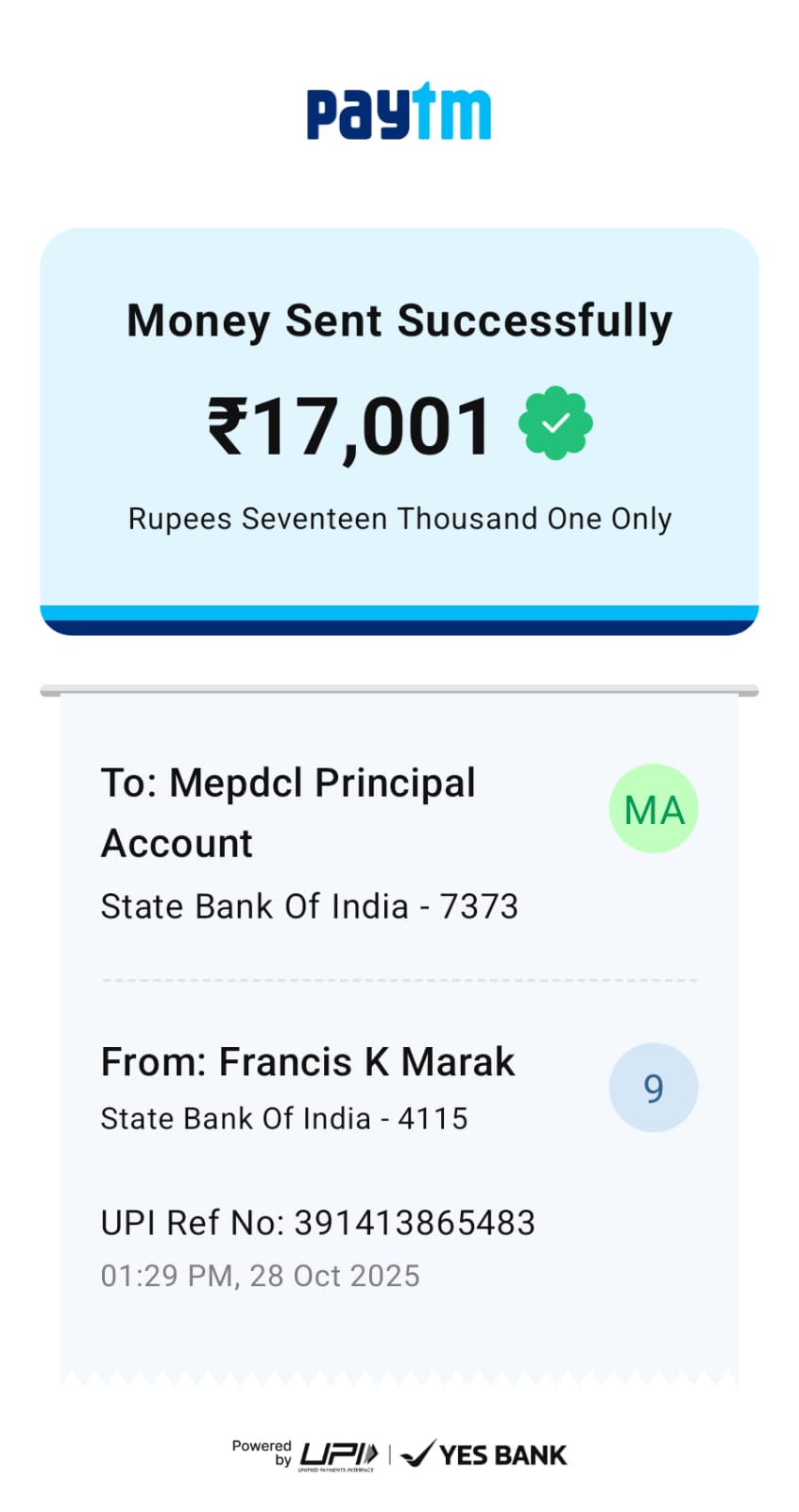The width and height of the screenshot is (799, 1512).
Task: Click sender bank 'State Bank Of India - 4115'
Action: tap(284, 1119)
